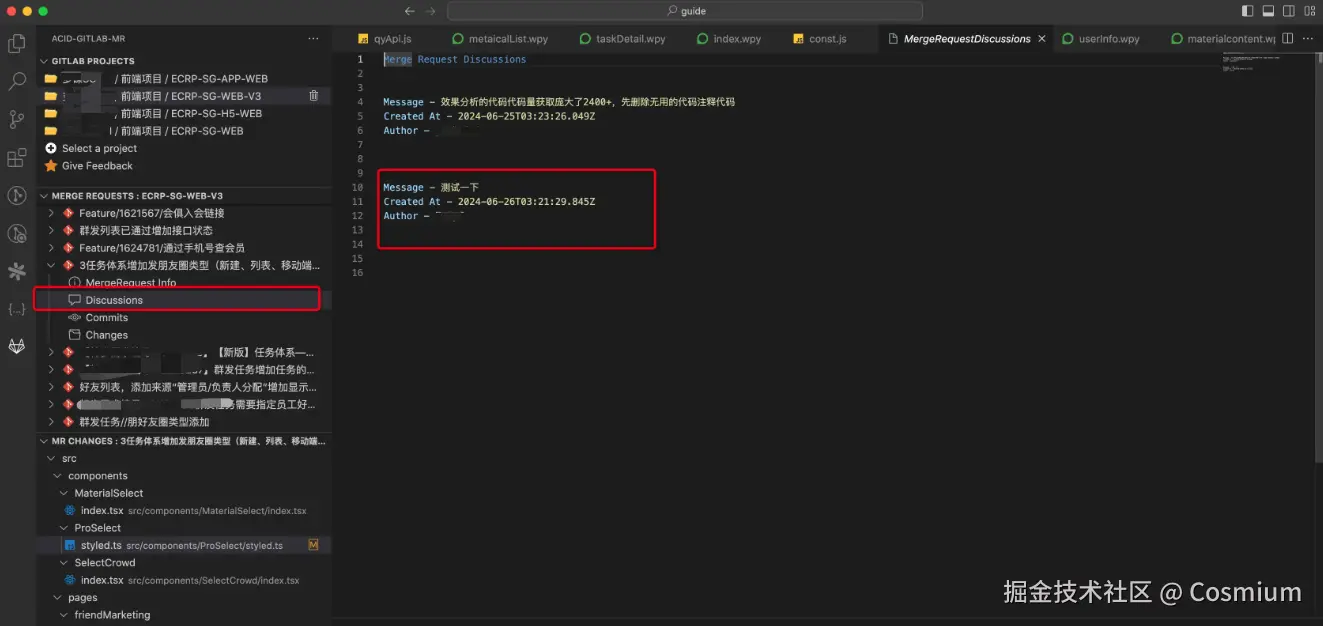Toggle secondary sidebar layout icon
The width and height of the screenshot is (1323, 626).
pyautogui.click(x=1289, y=11)
